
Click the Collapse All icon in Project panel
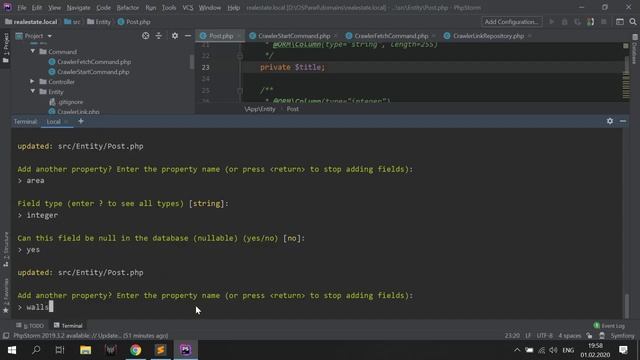(x=159, y=36)
